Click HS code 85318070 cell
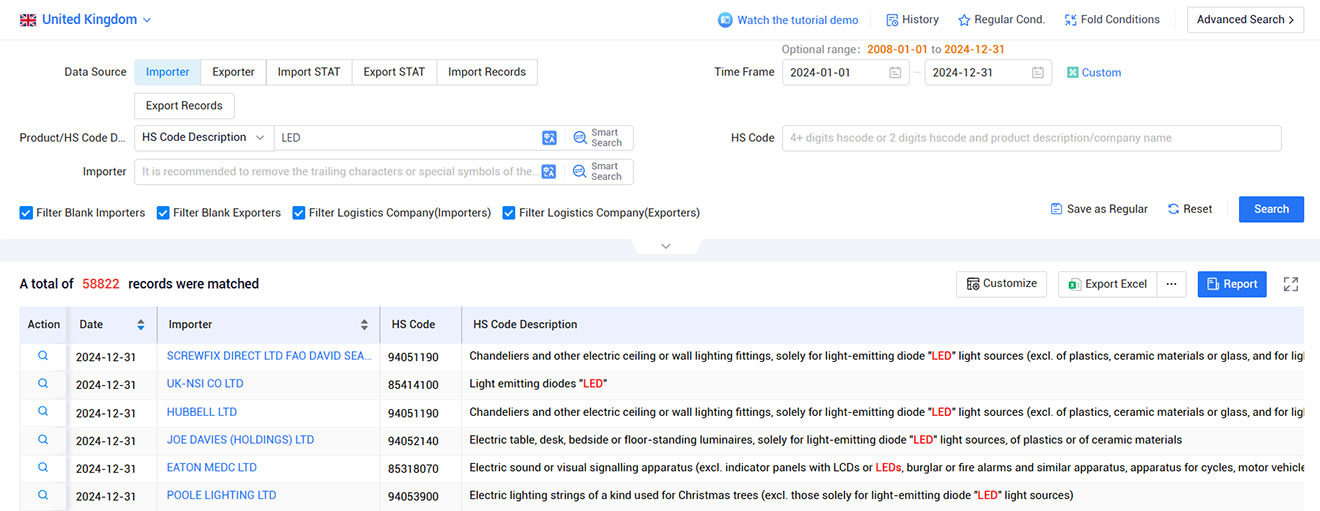Image resolution: width=1320 pixels, height=511 pixels. 412,468
